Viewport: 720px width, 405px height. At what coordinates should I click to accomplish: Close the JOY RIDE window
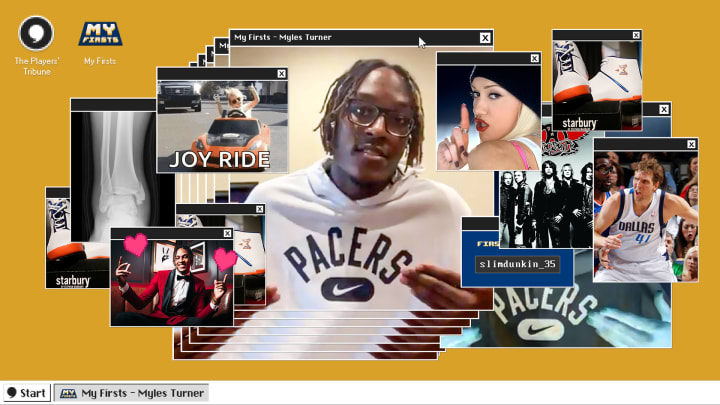pos(281,73)
